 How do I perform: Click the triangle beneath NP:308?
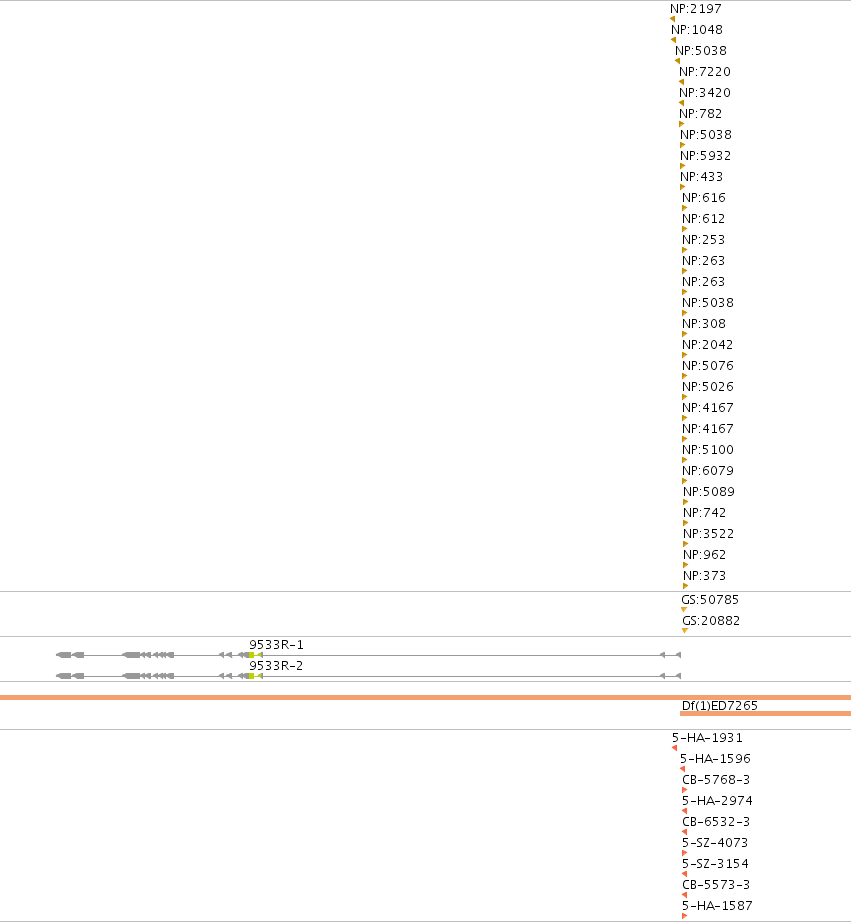coord(685,334)
